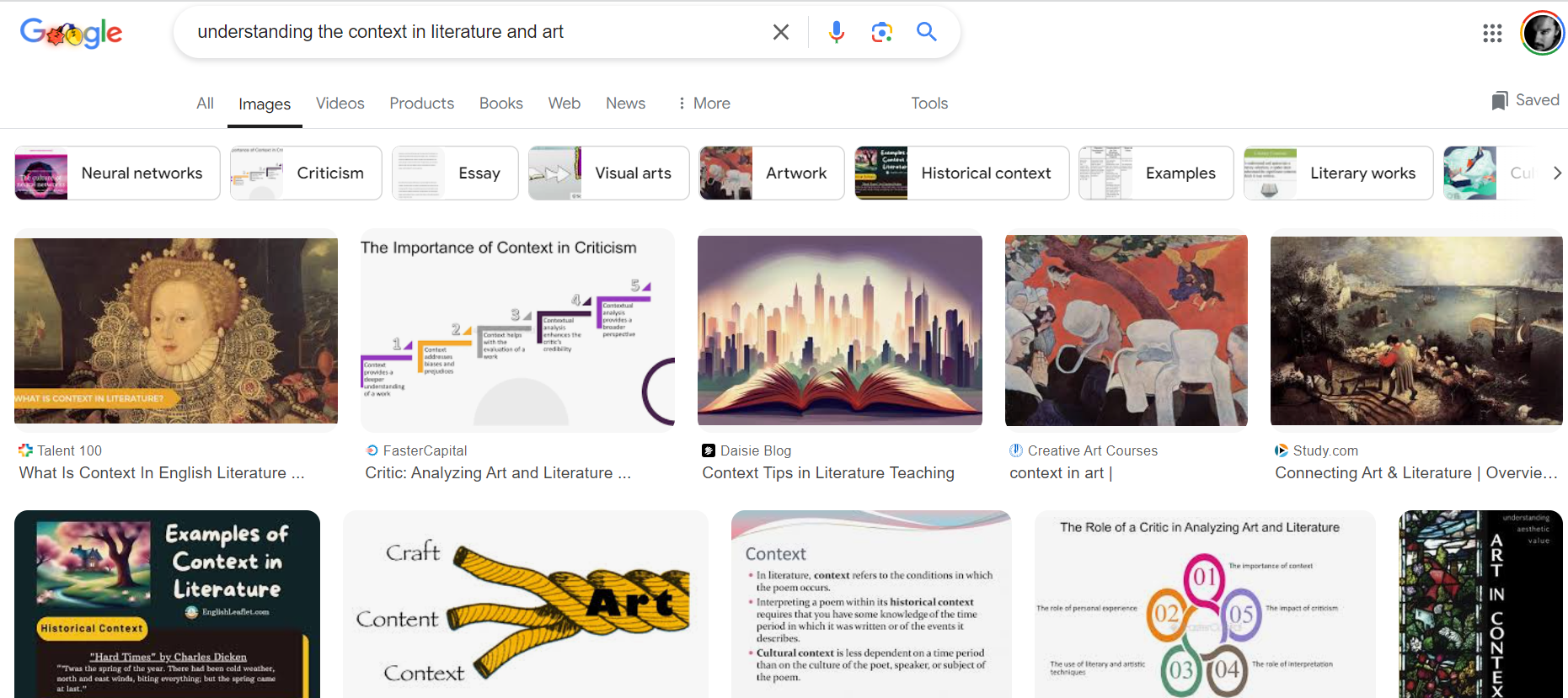Open the Saved collections bookmark
Image resolution: width=1568 pixels, height=698 pixels.
tap(1525, 100)
